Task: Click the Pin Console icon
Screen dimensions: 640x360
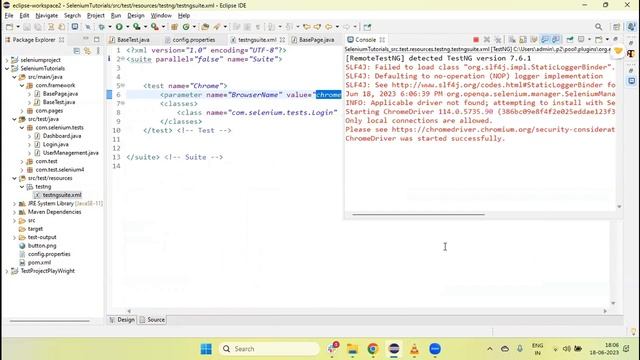Action: coord(570,40)
